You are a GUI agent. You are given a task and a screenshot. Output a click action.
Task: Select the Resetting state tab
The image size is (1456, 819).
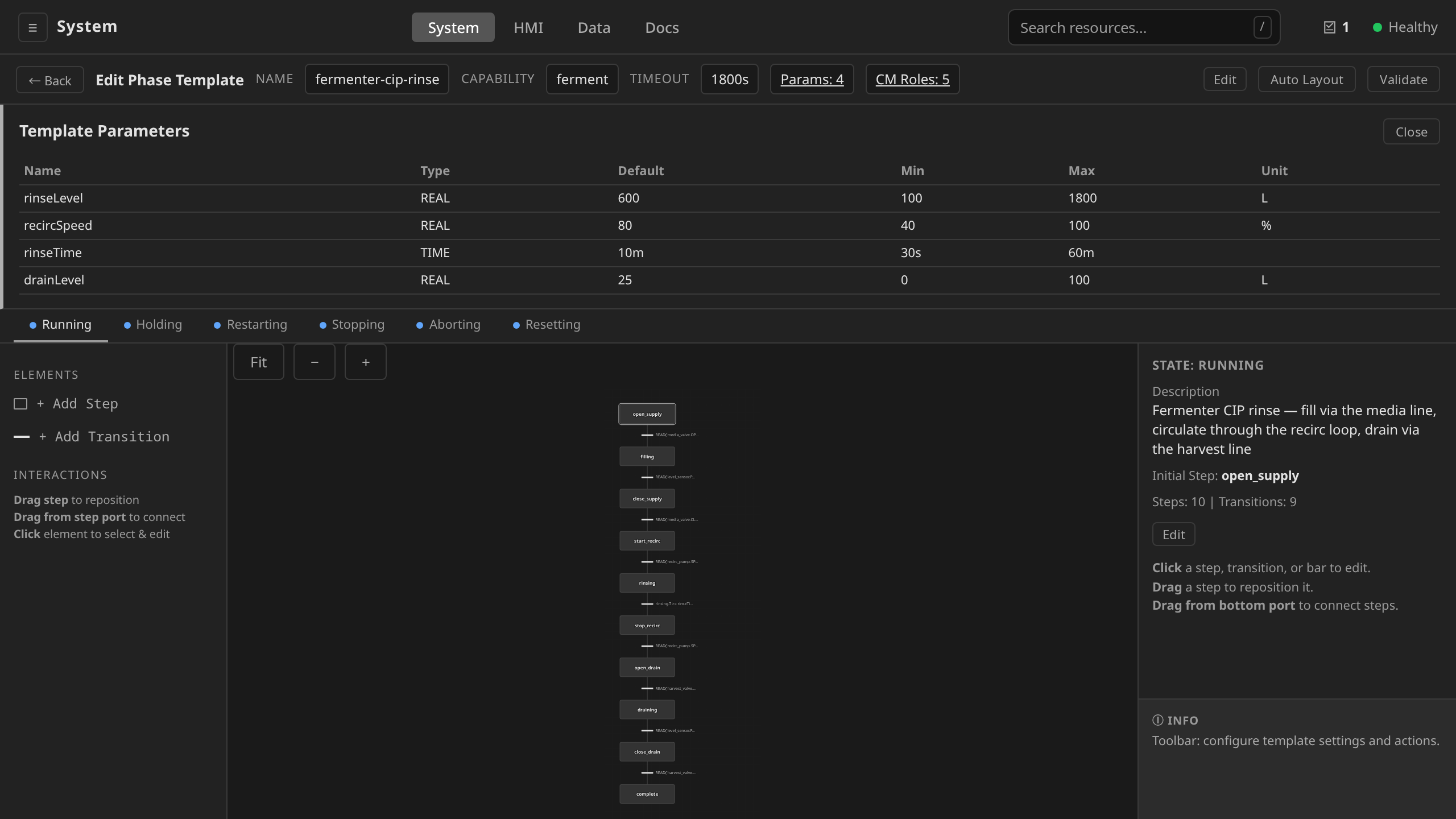click(x=547, y=325)
